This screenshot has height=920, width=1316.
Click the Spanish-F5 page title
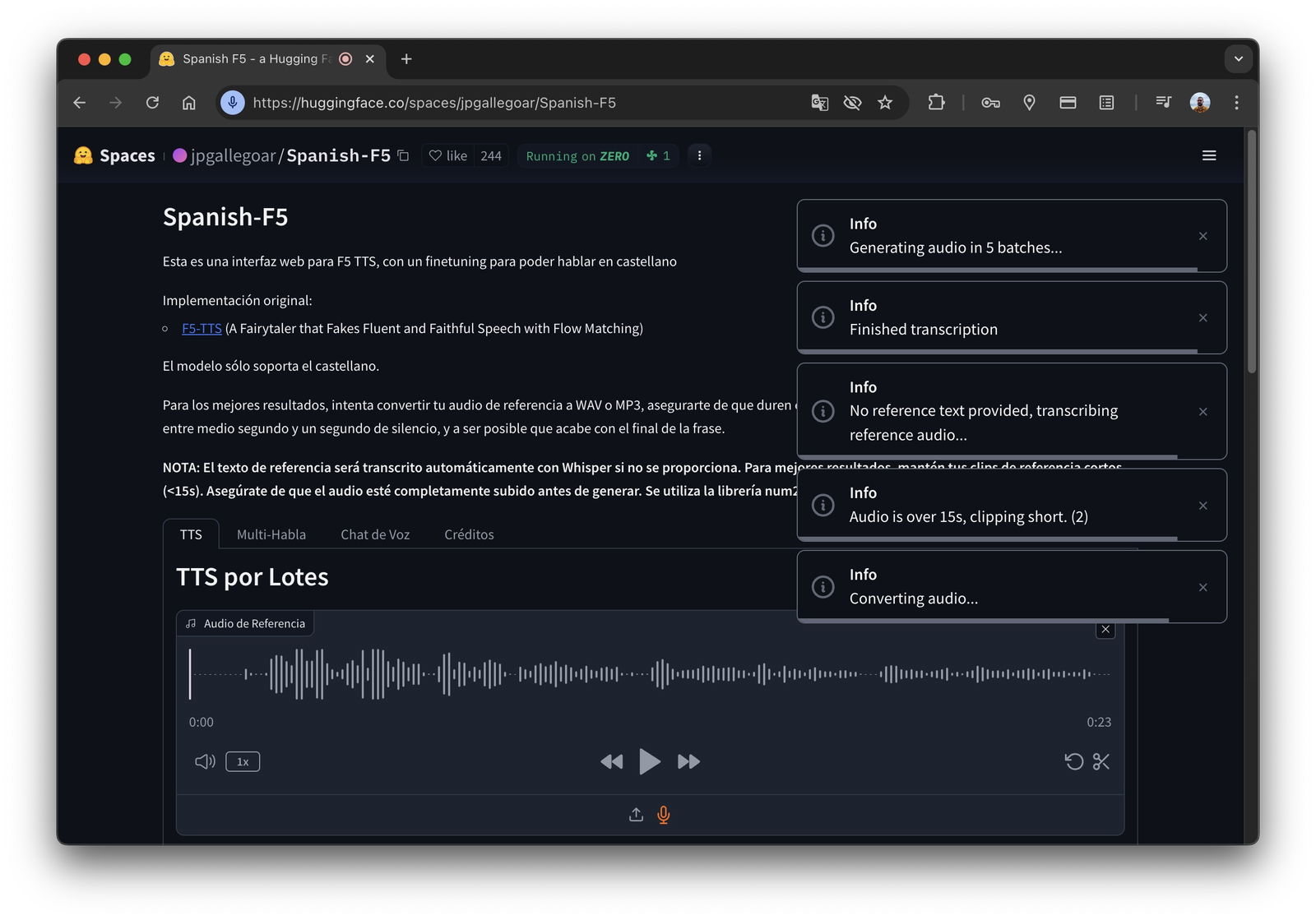(x=225, y=217)
